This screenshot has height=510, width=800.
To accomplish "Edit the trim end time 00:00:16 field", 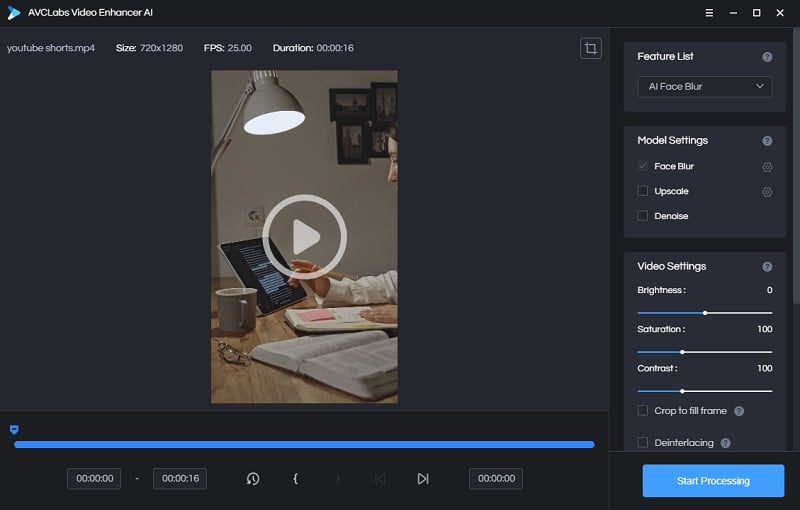I will 180,479.
